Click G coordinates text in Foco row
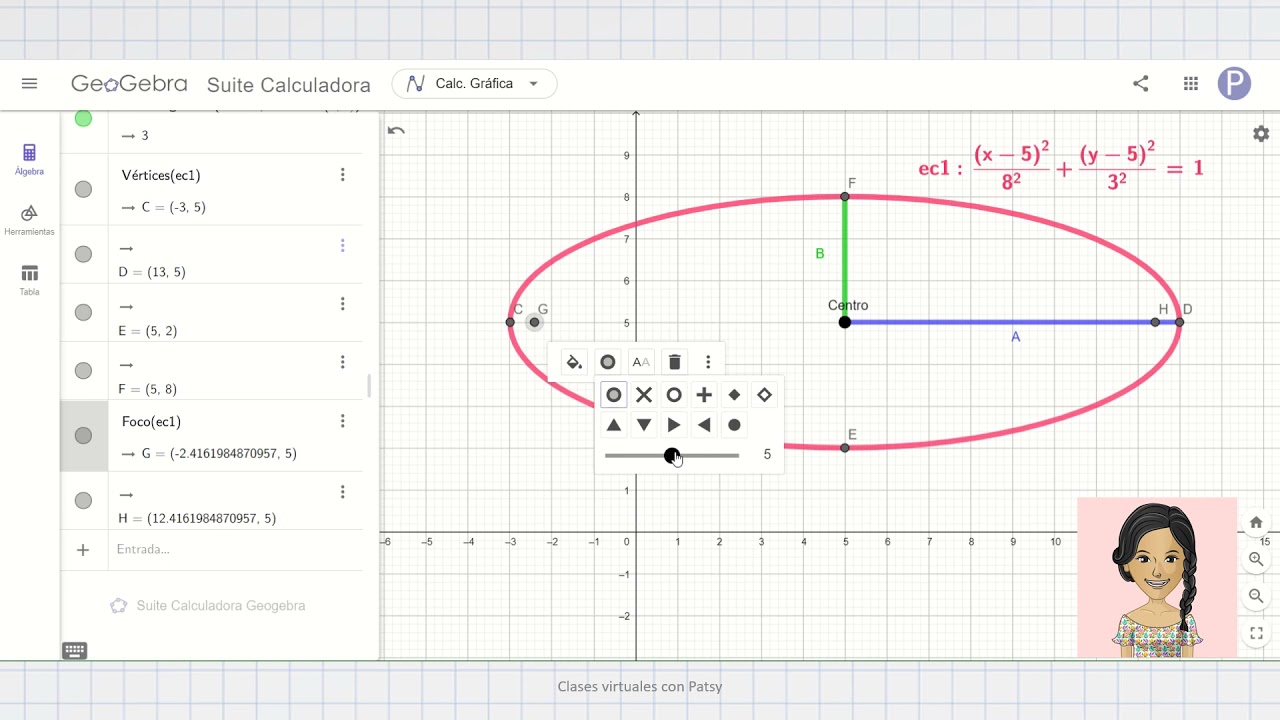The image size is (1280, 720). coord(219,453)
